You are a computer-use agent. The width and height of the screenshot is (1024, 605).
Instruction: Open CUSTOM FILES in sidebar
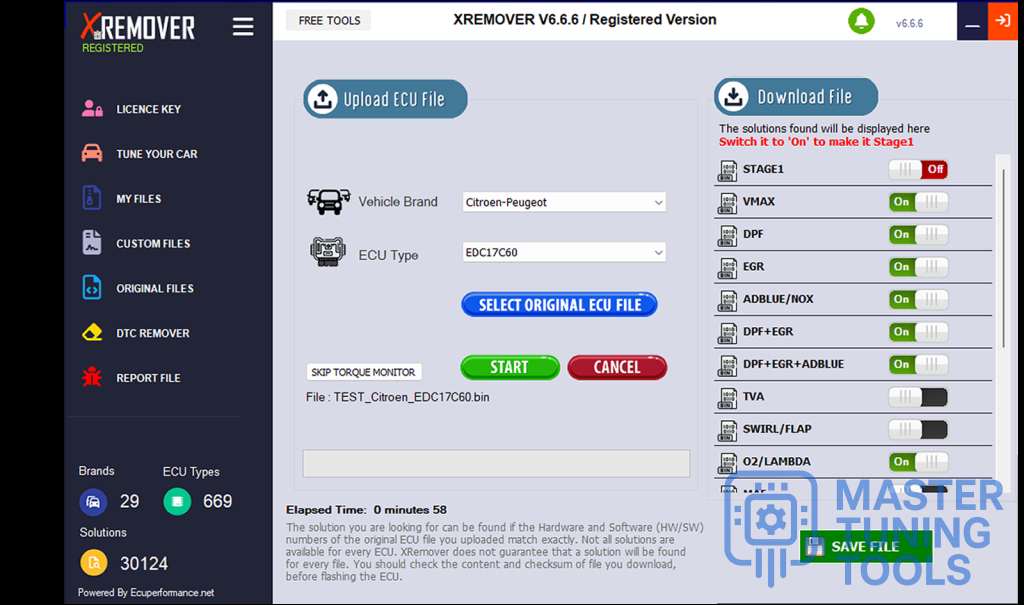152,244
